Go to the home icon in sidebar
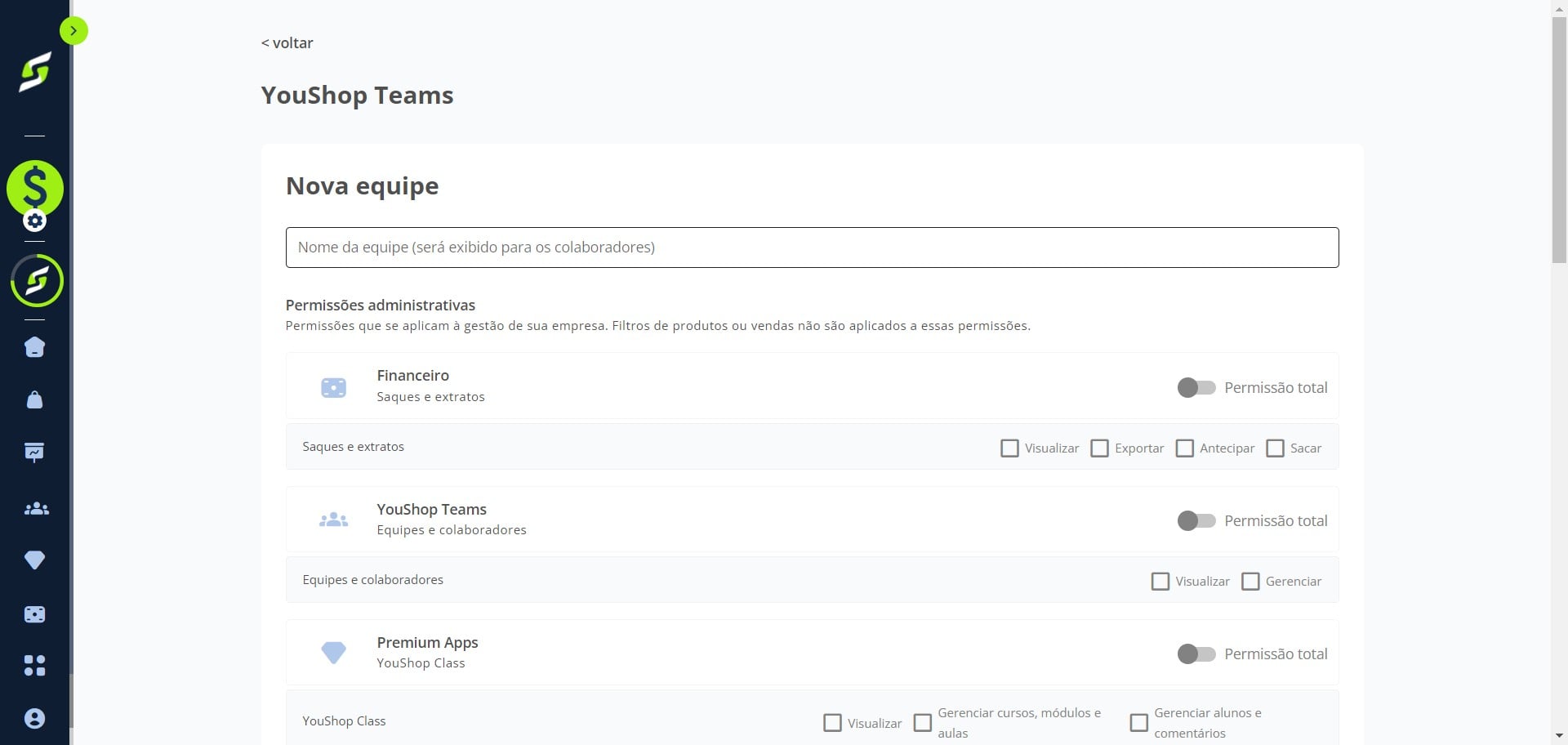The height and width of the screenshot is (745, 1568). click(35, 347)
